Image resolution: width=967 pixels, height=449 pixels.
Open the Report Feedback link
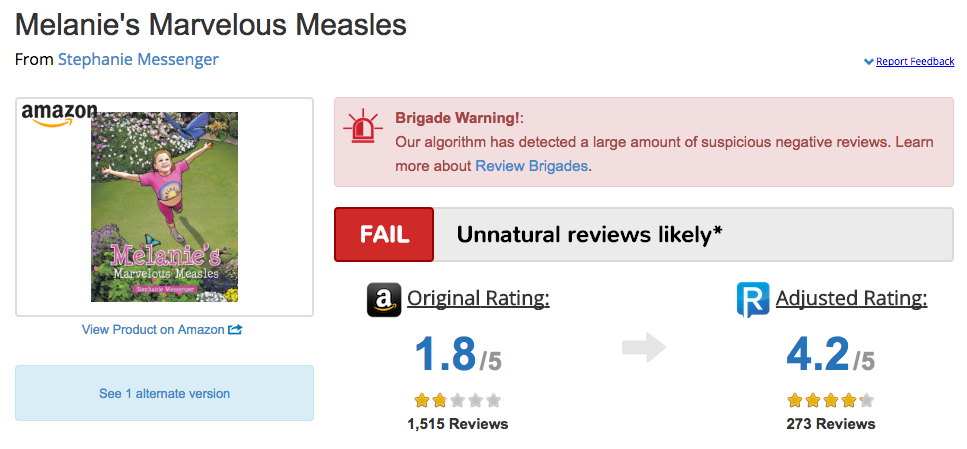click(915, 61)
